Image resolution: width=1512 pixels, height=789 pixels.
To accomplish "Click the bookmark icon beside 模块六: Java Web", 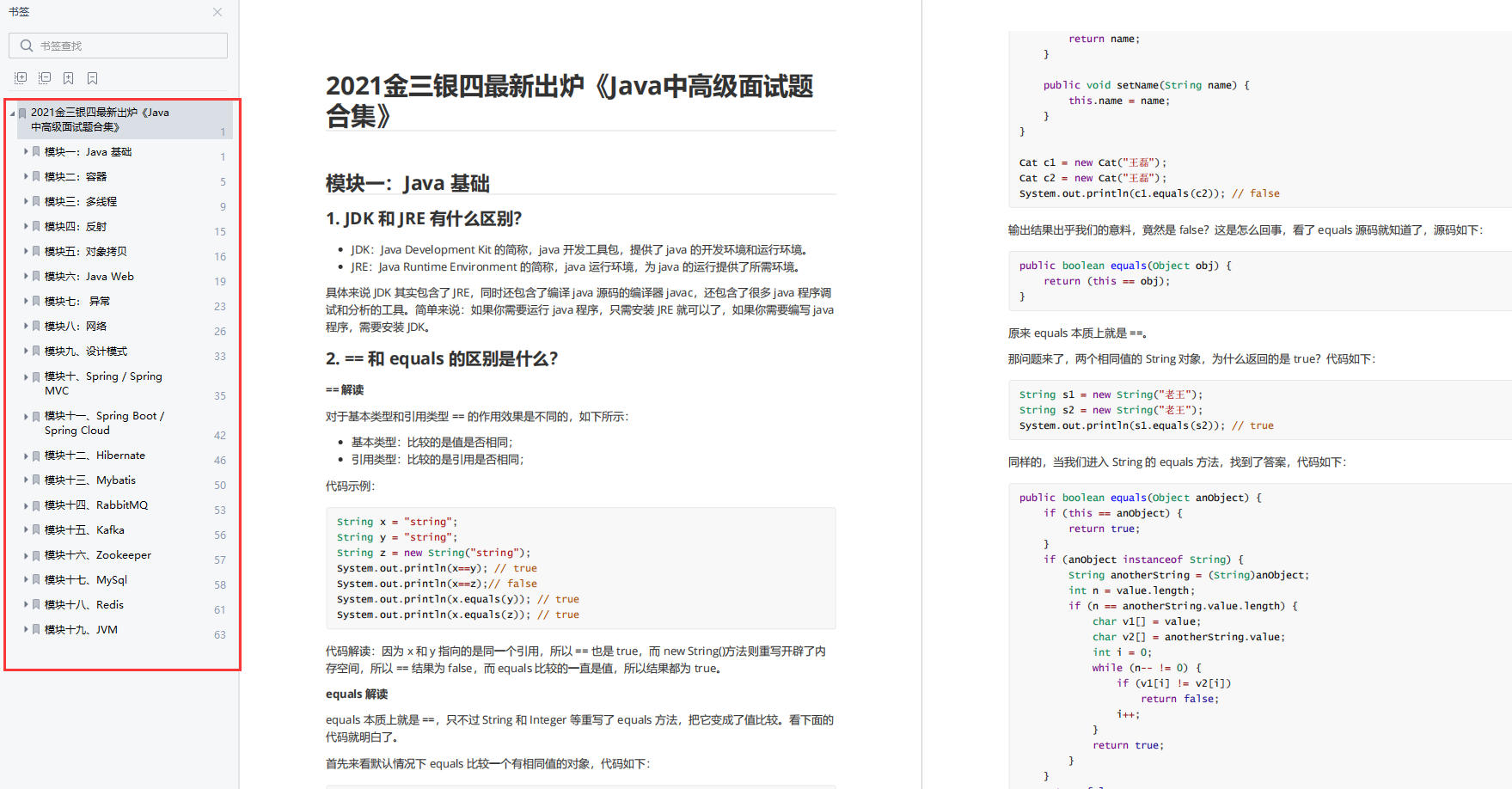I will click(36, 276).
